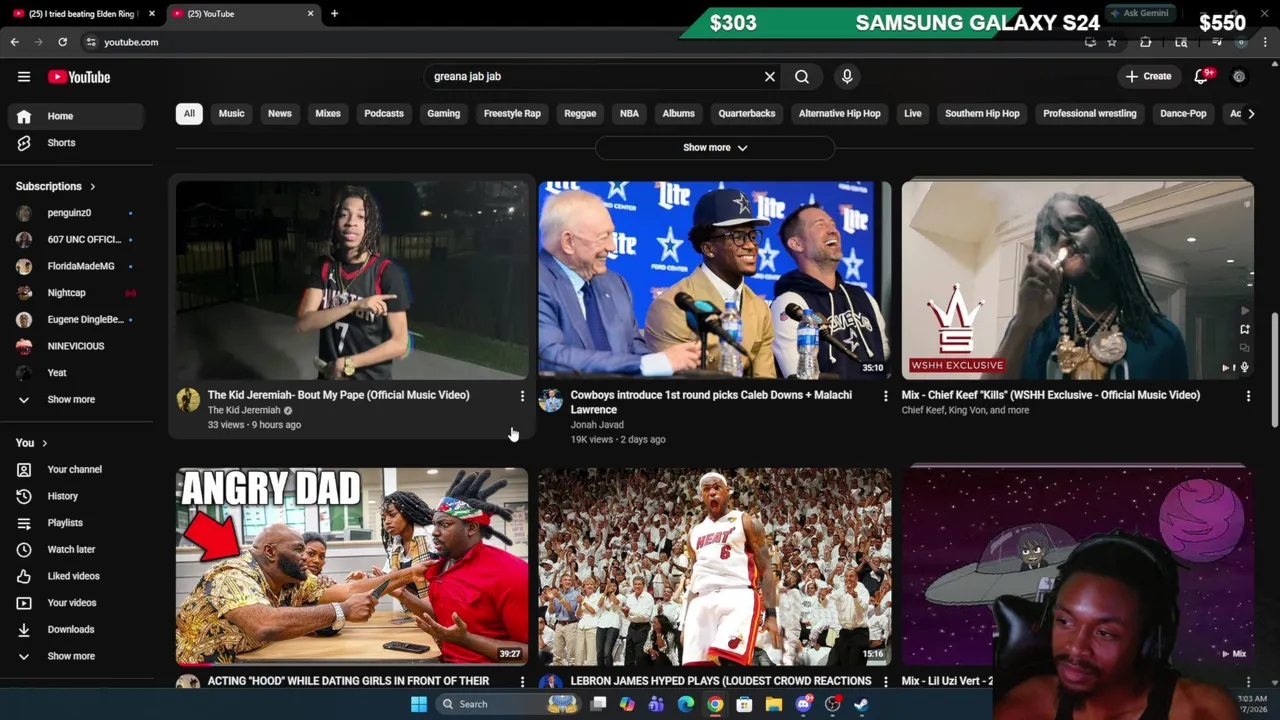Bookmark this page with the star icon
Viewport: 1280px width, 720px height.
pyautogui.click(x=1112, y=42)
